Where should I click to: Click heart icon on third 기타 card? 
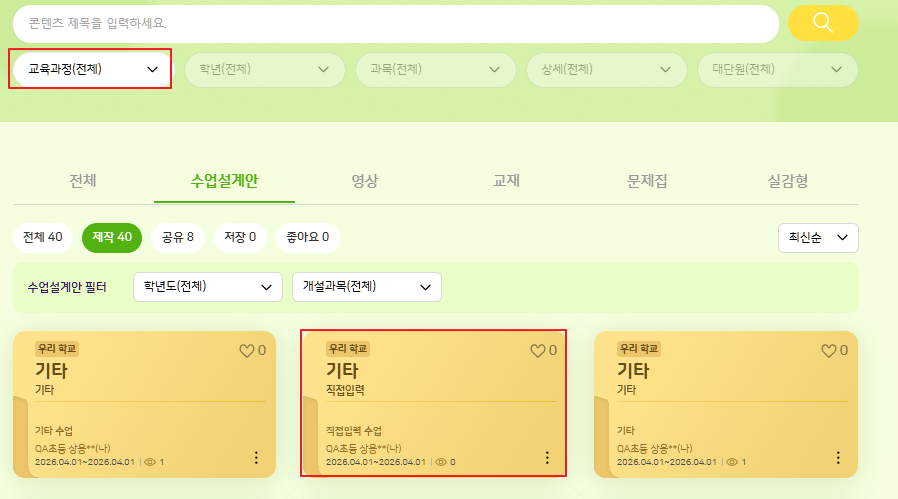coord(829,351)
